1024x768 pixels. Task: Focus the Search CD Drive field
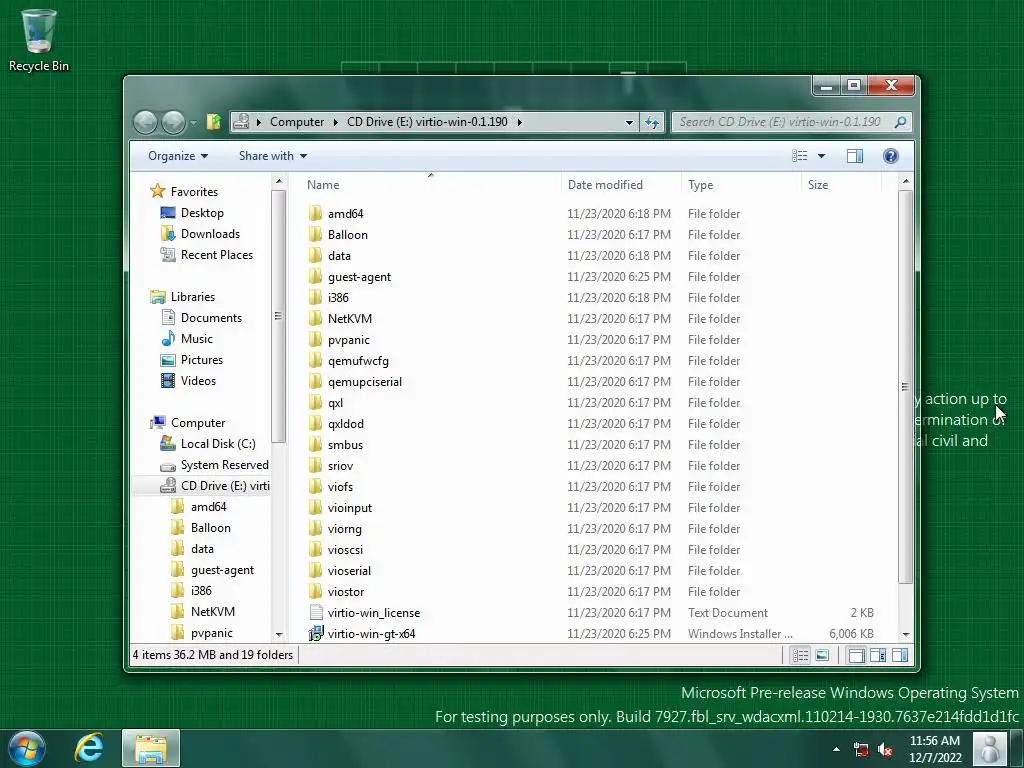click(x=783, y=122)
